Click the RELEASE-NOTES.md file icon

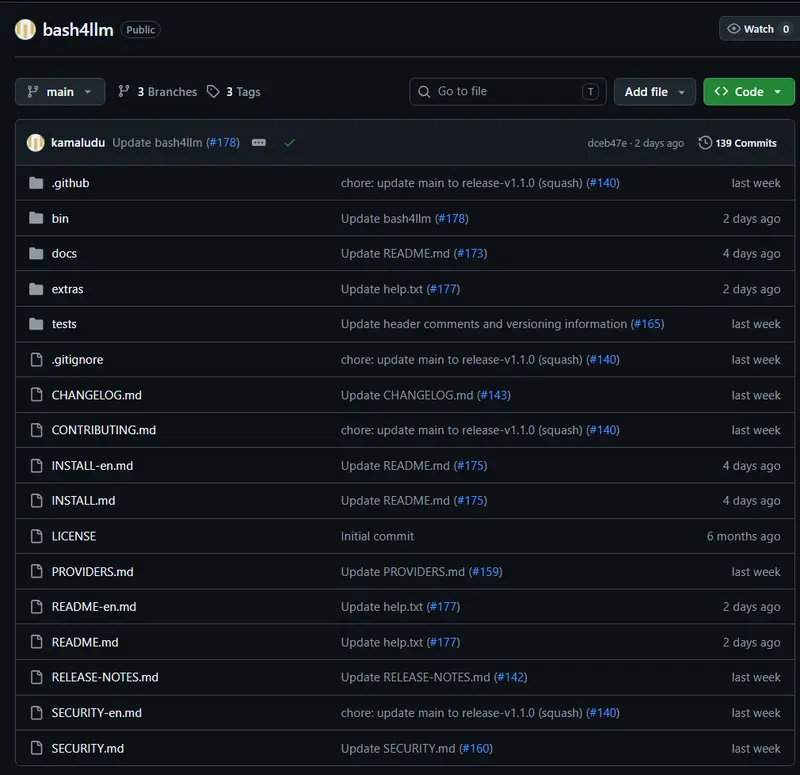point(36,677)
